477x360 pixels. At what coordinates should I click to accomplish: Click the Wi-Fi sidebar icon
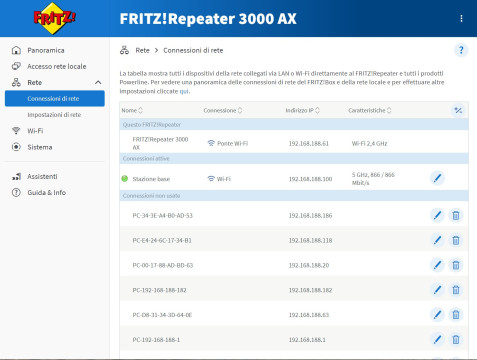point(16,131)
